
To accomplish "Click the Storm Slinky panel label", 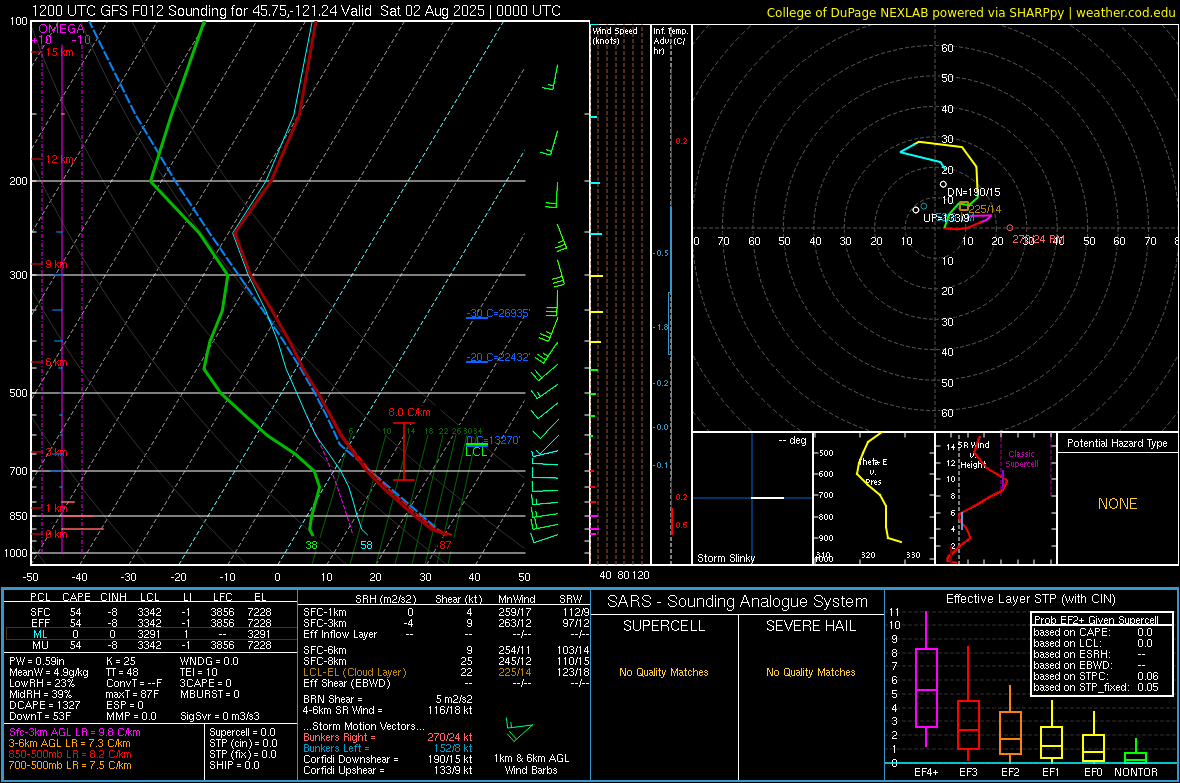I will (725, 558).
